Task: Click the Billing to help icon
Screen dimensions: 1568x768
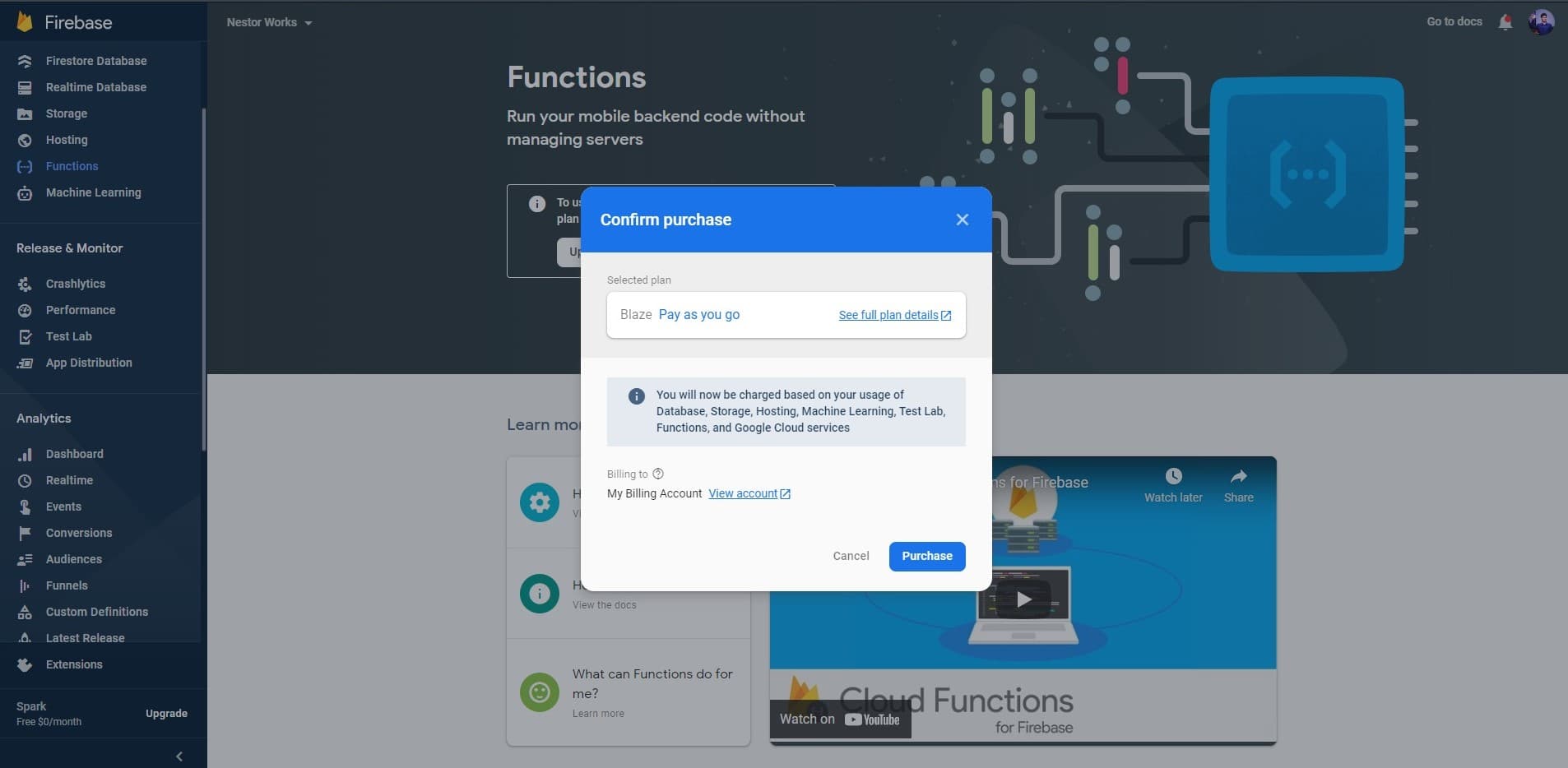Action: (658, 474)
